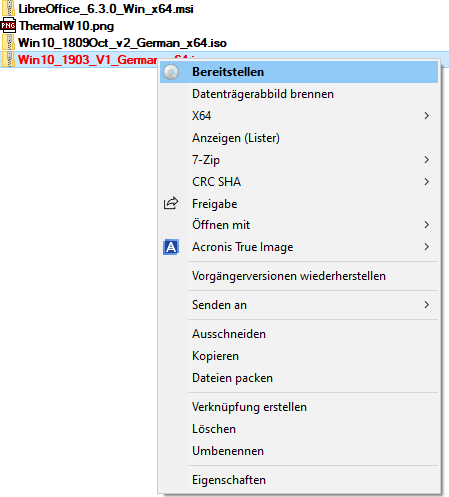The image size is (449, 497).
Task: Select Freigabe from the context menu
Action: tap(299, 204)
